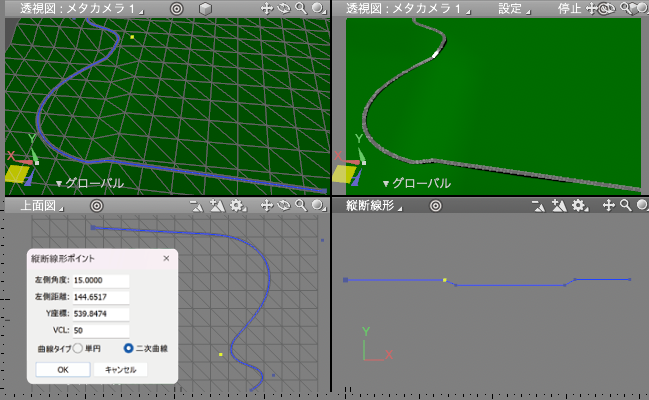Open the 透視図：メタカメラ1 dropdown in top-right view
This screenshot has height=400, width=649.
[408, 9]
